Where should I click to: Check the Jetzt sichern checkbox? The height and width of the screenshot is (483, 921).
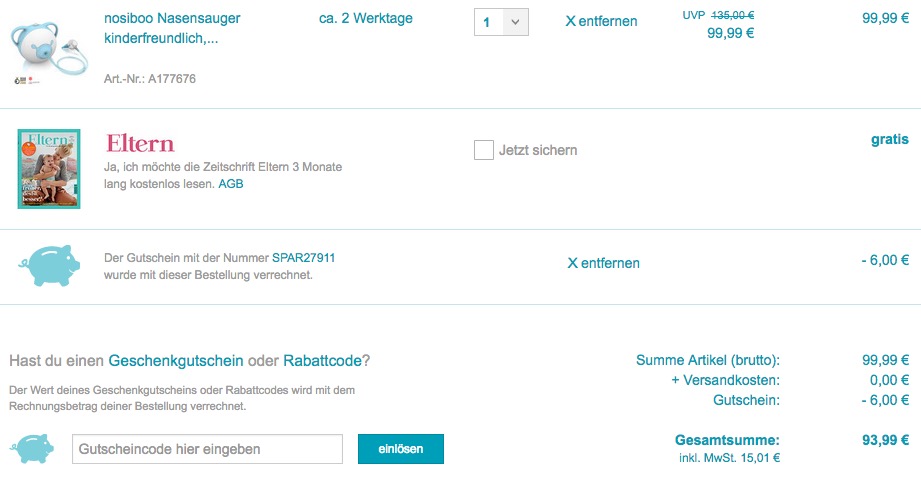[x=483, y=150]
